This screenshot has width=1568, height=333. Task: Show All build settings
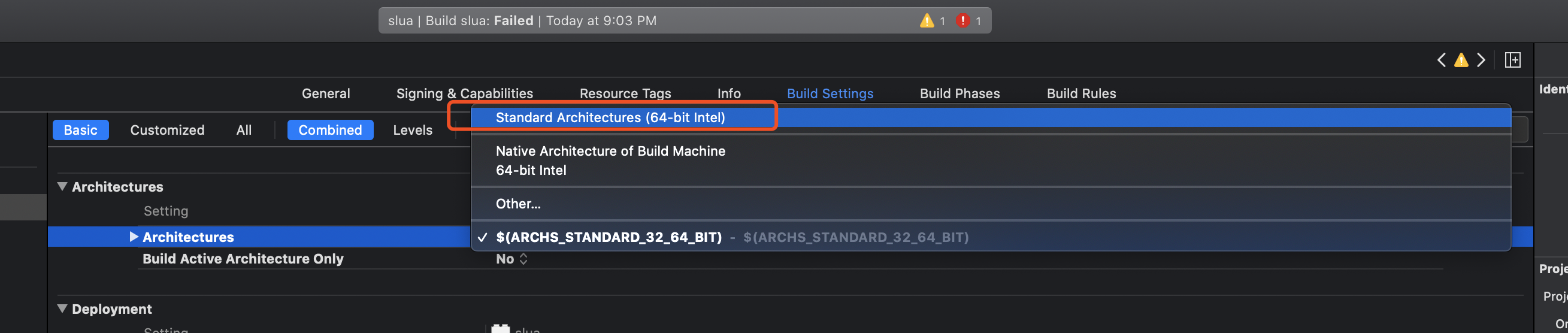pos(244,131)
